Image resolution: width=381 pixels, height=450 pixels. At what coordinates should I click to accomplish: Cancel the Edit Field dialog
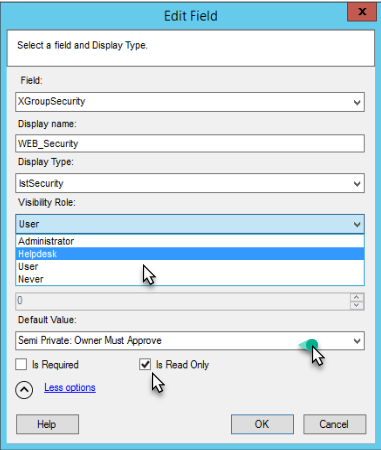(x=334, y=424)
